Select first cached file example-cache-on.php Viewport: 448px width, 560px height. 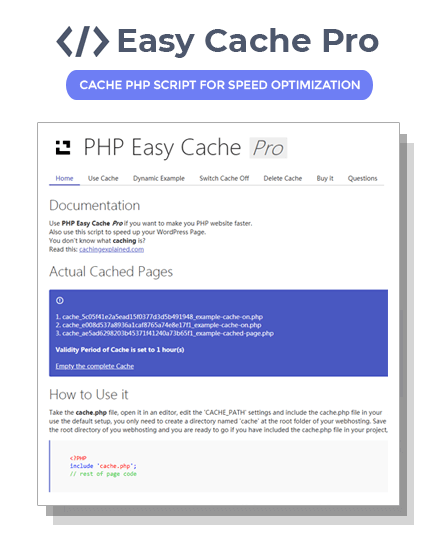point(159,317)
